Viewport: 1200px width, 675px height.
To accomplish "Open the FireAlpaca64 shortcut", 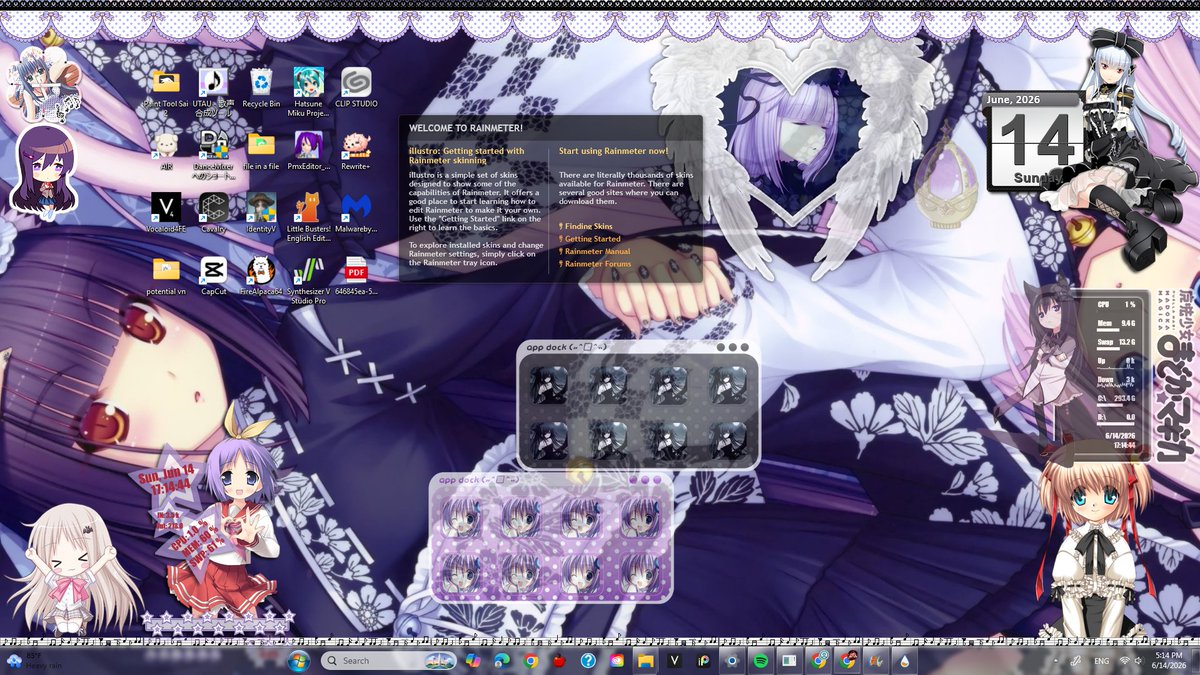I will coord(261,276).
